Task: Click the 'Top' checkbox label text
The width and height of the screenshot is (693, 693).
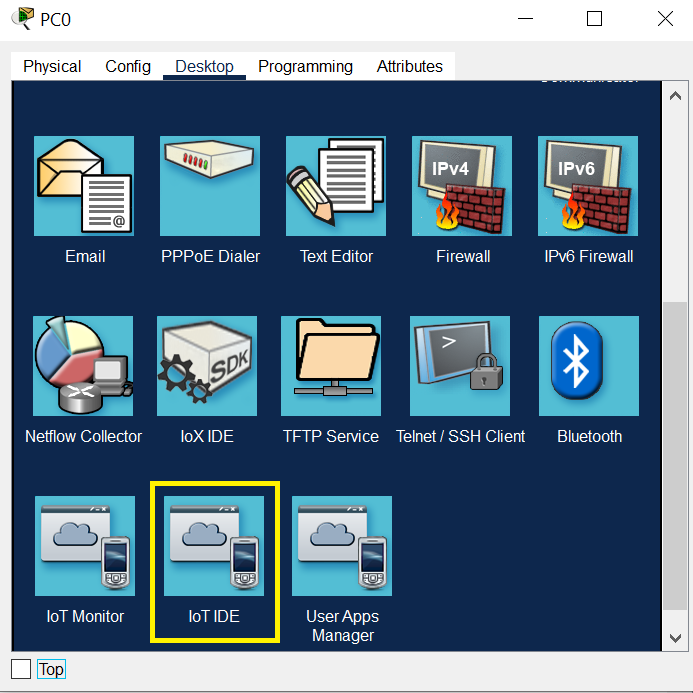Action: pyautogui.click(x=52, y=669)
